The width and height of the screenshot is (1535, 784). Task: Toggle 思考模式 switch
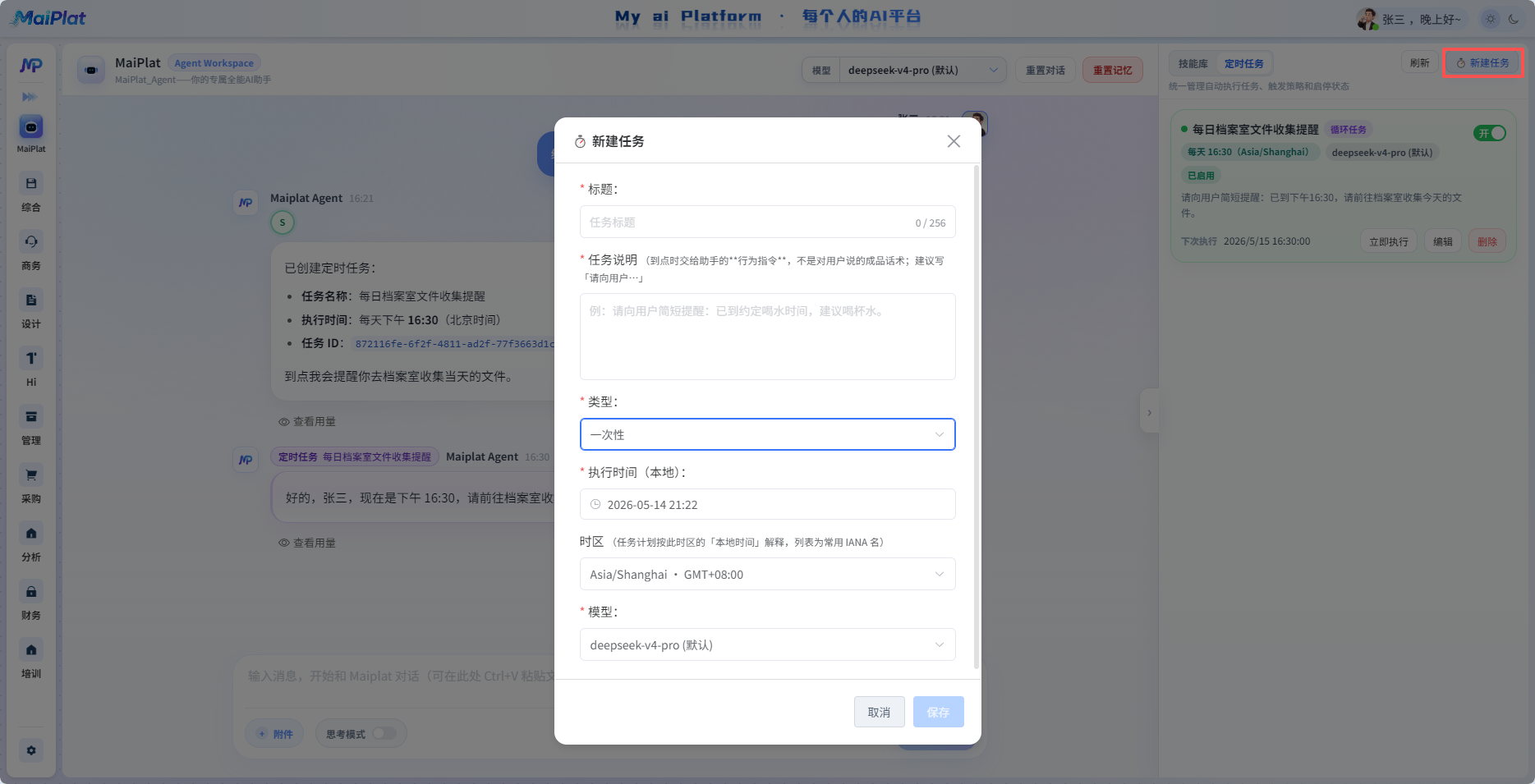click(384, 733)
